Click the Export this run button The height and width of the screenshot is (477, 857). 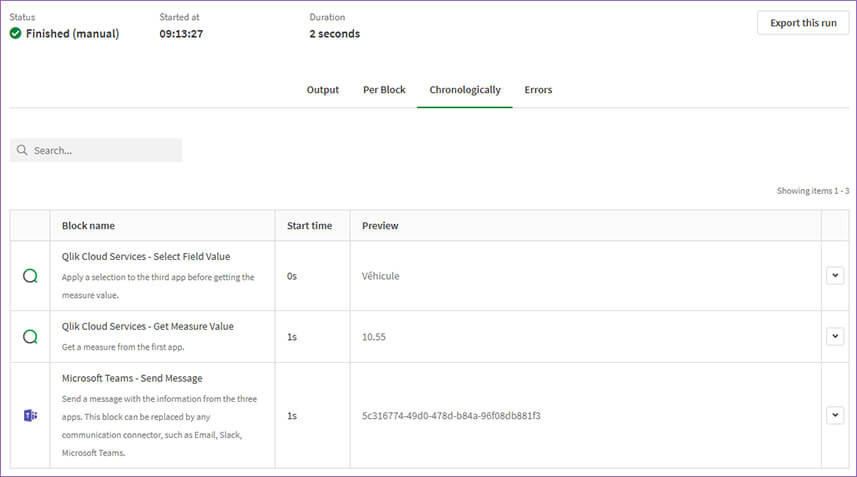(803, 23)
